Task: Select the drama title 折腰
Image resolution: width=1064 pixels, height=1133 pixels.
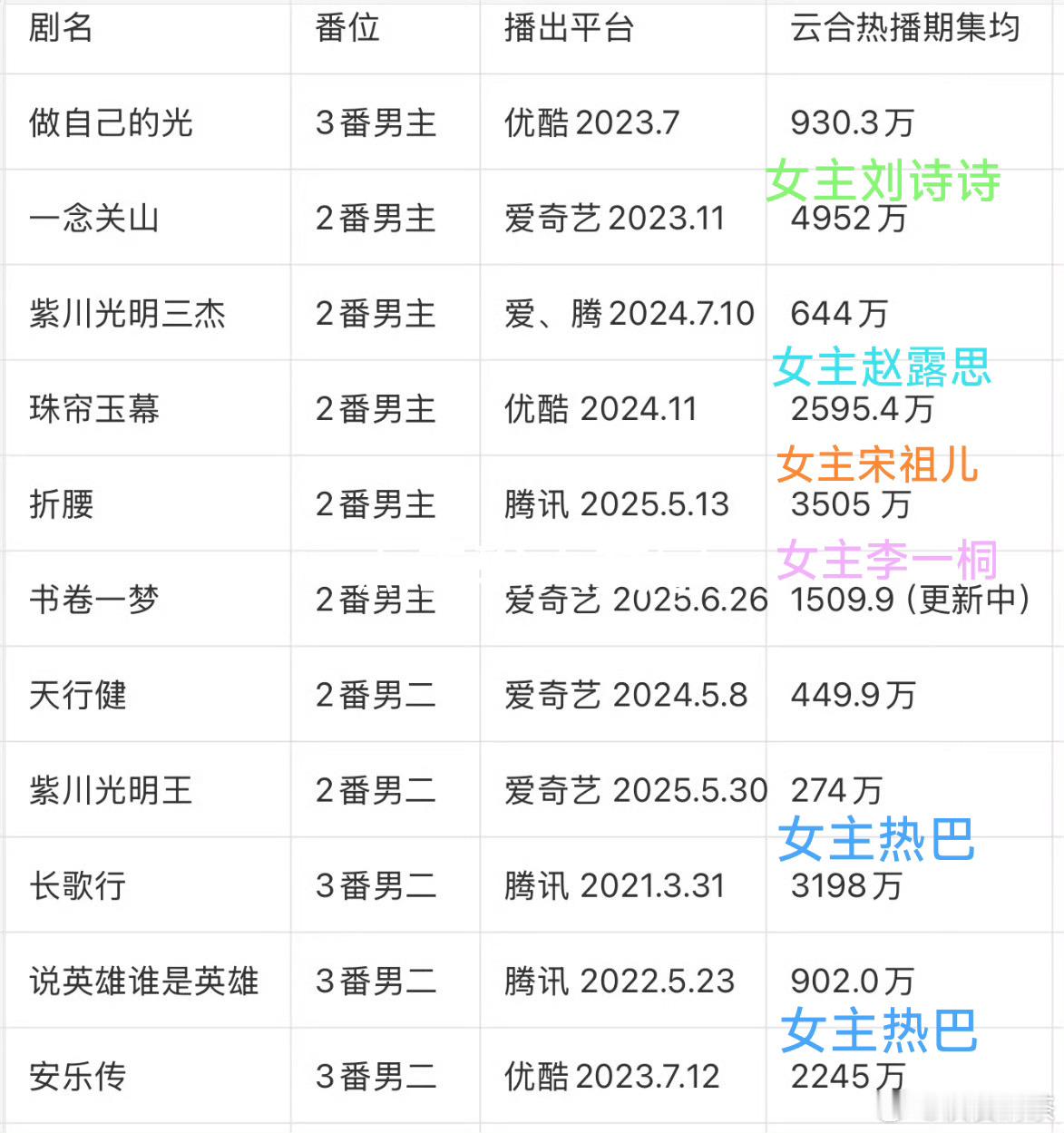Action: point(62,504)
